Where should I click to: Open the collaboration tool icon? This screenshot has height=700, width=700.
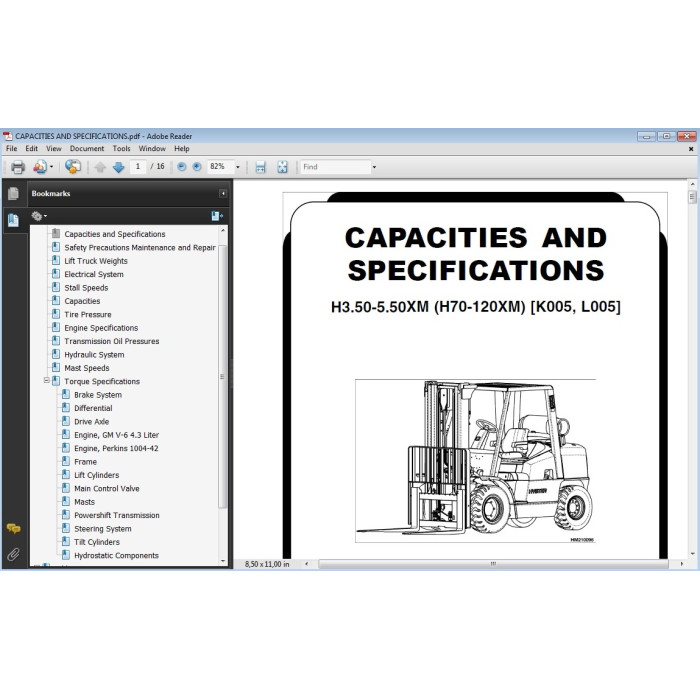40,167
